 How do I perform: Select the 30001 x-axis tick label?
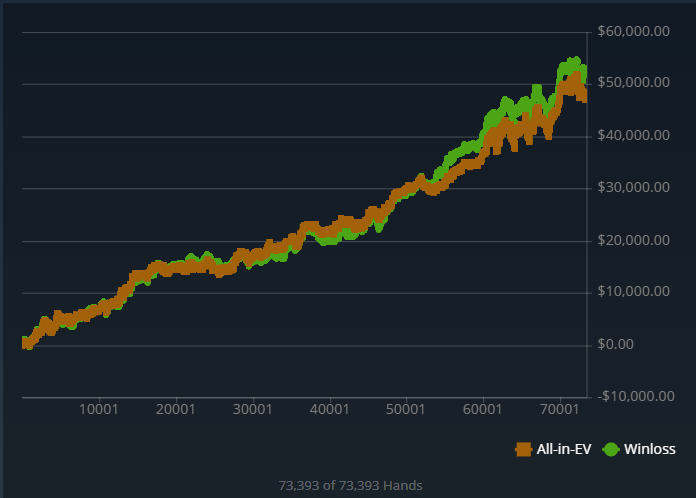(x=252, y=409)
